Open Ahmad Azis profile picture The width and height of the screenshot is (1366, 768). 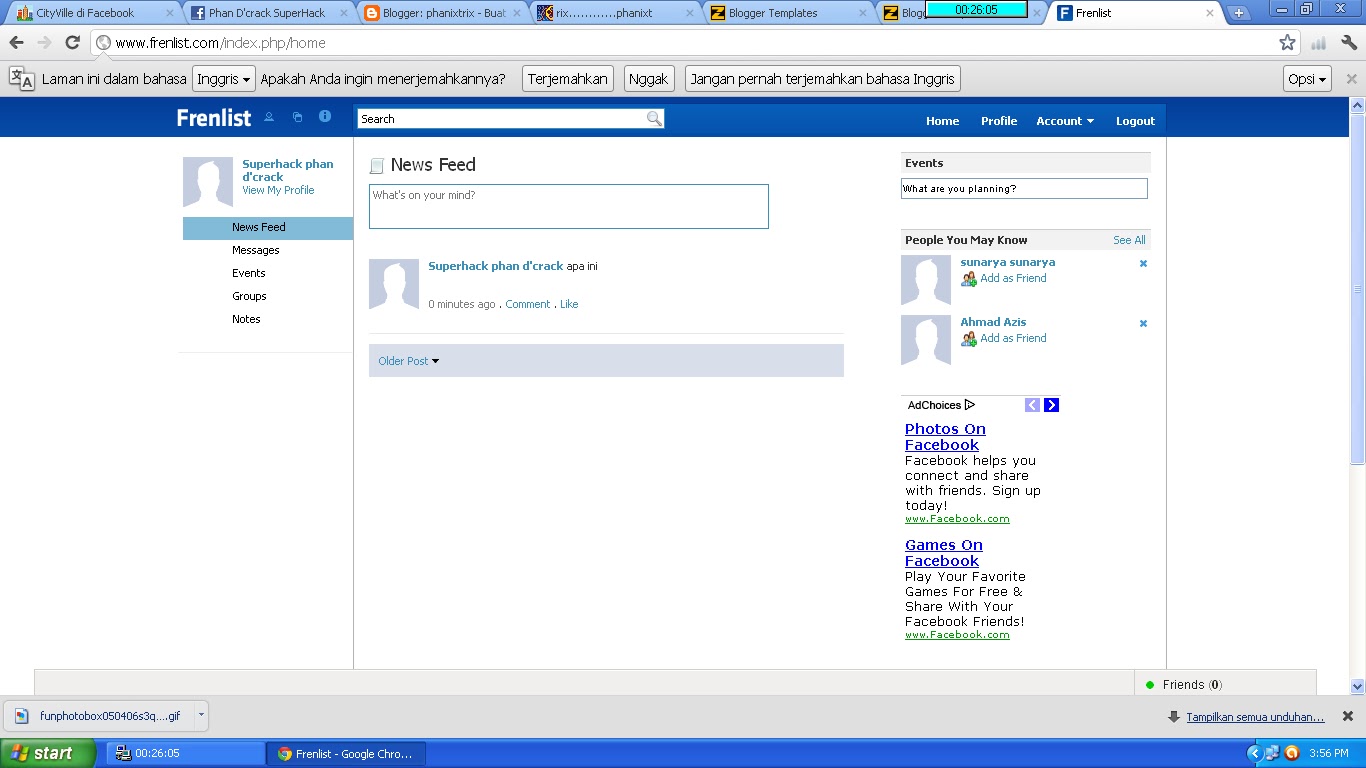click(926, 340)
